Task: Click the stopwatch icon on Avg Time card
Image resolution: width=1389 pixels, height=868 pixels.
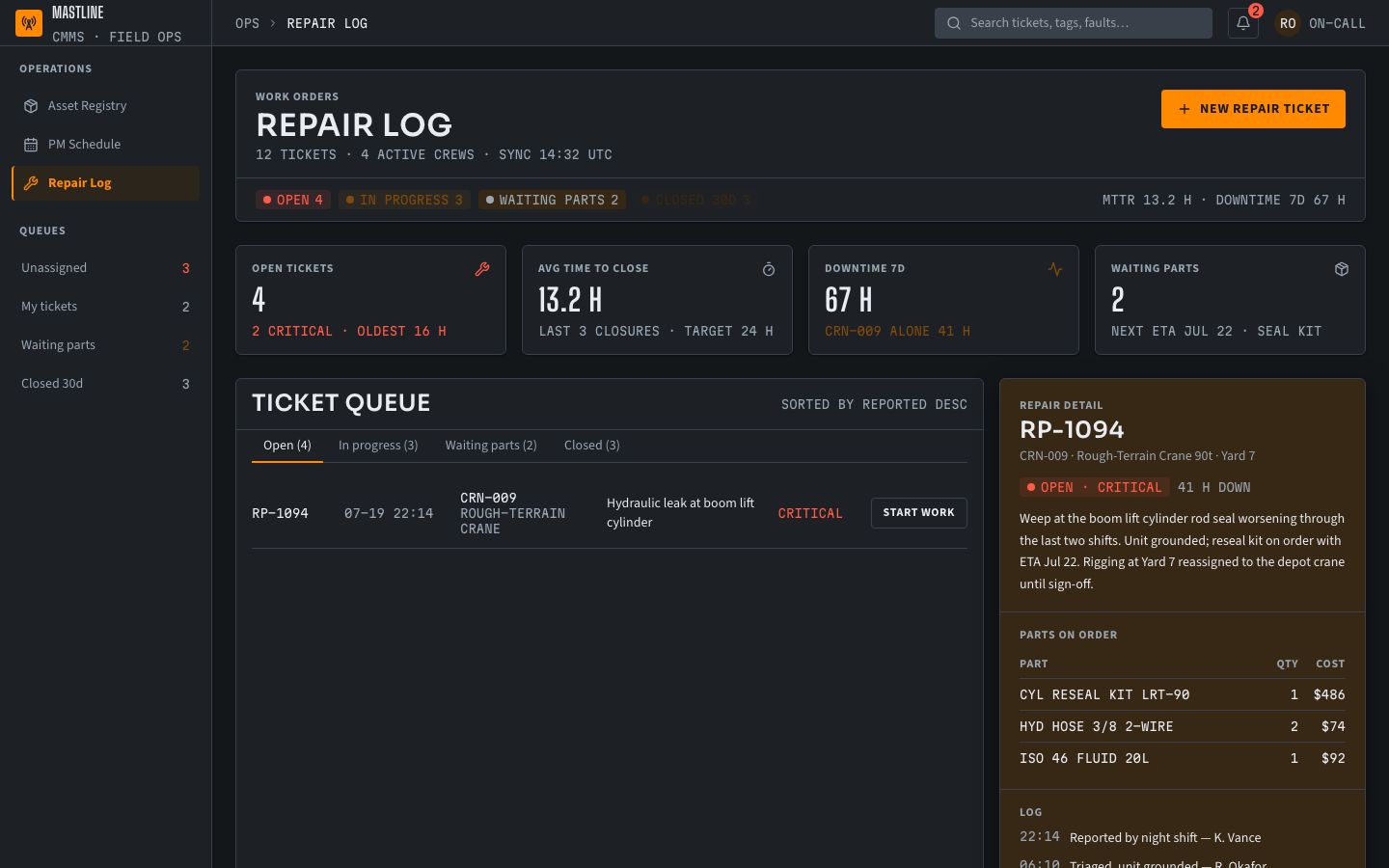Action: pos(769,270)
